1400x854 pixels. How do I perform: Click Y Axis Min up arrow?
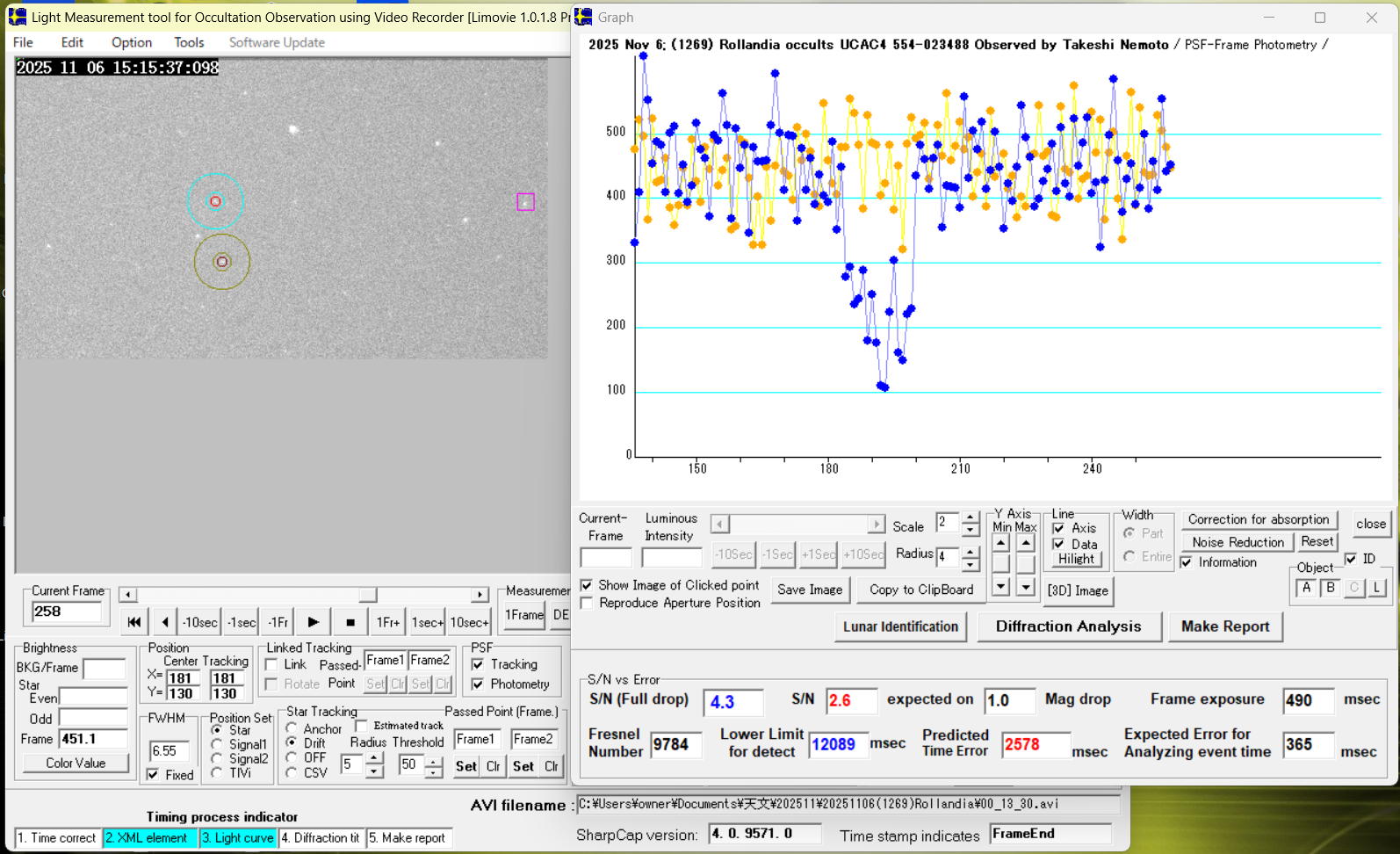click(1000, 543)
